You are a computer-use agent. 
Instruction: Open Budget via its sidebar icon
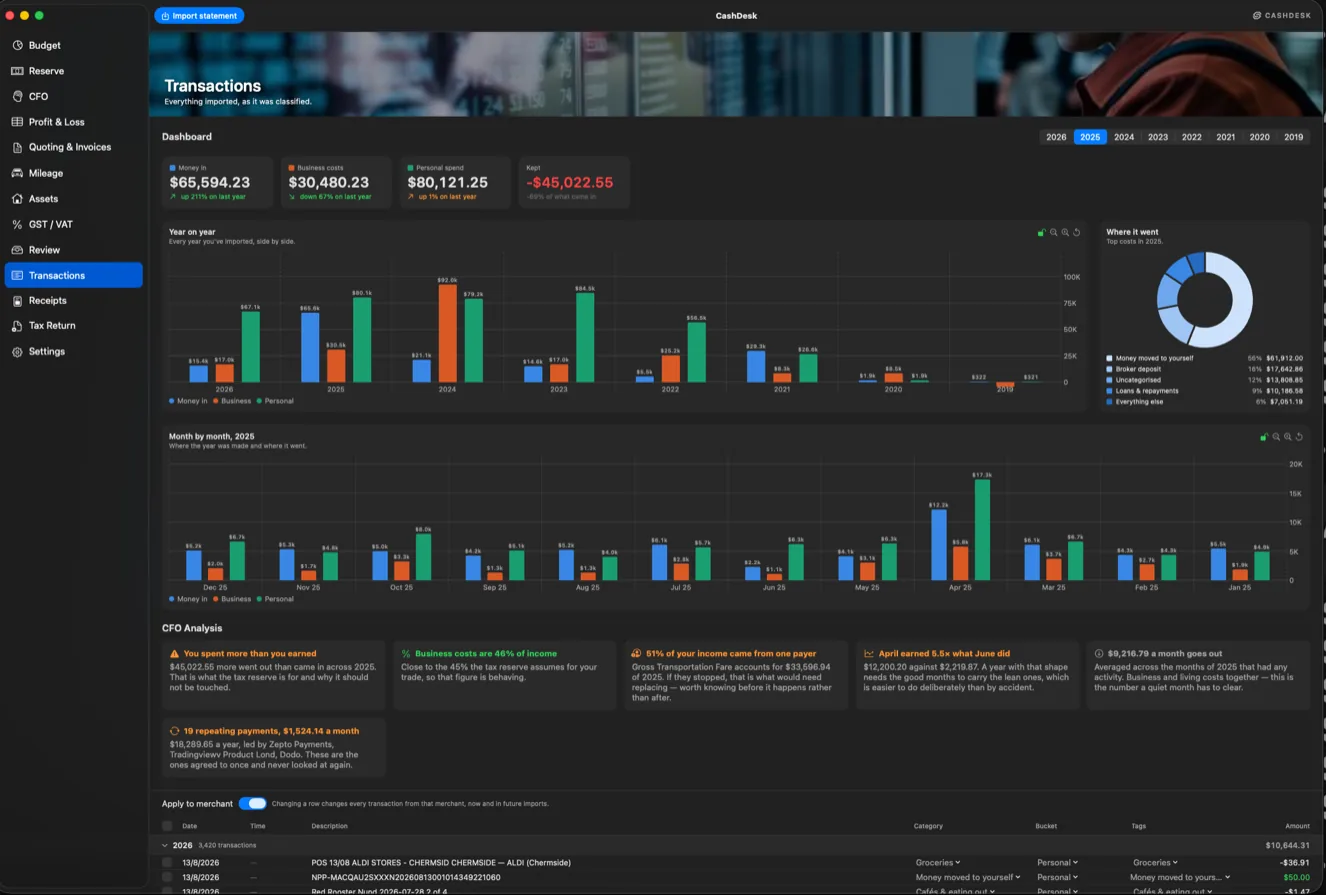click(x=17, y=45)
